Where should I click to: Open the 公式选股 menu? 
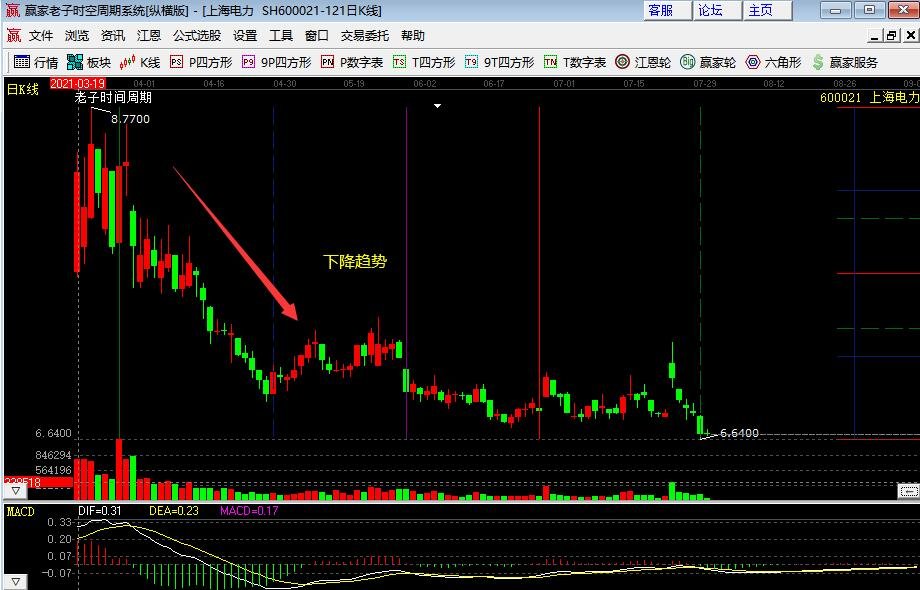[197, 36]
